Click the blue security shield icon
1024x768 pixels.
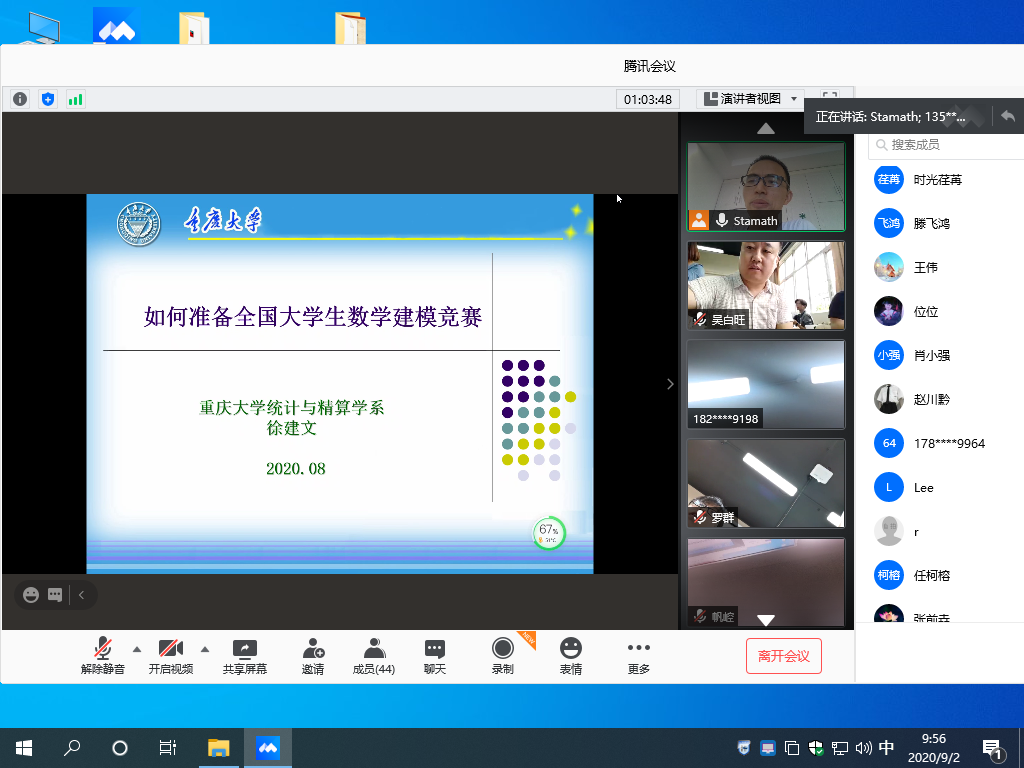tap(48, 99)
